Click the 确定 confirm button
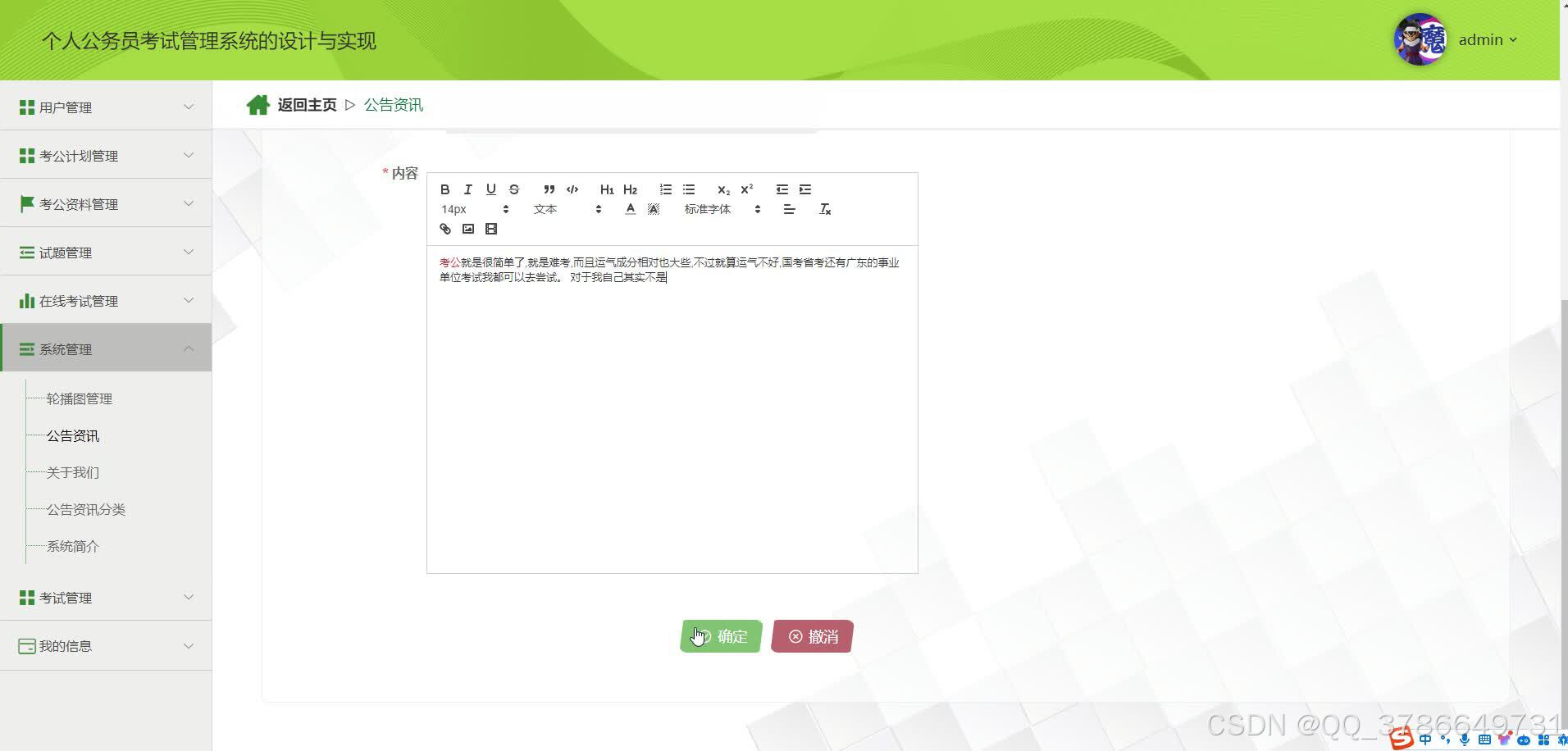 [721, 636]
